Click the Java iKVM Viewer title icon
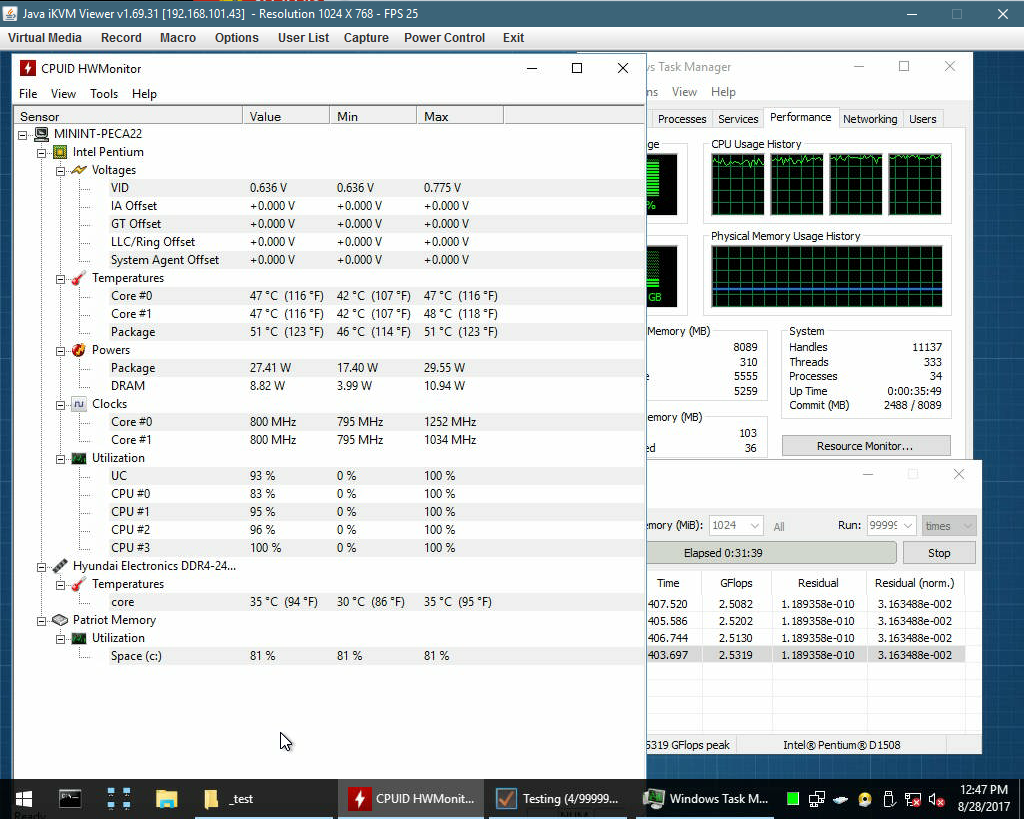 coord(10,14)
